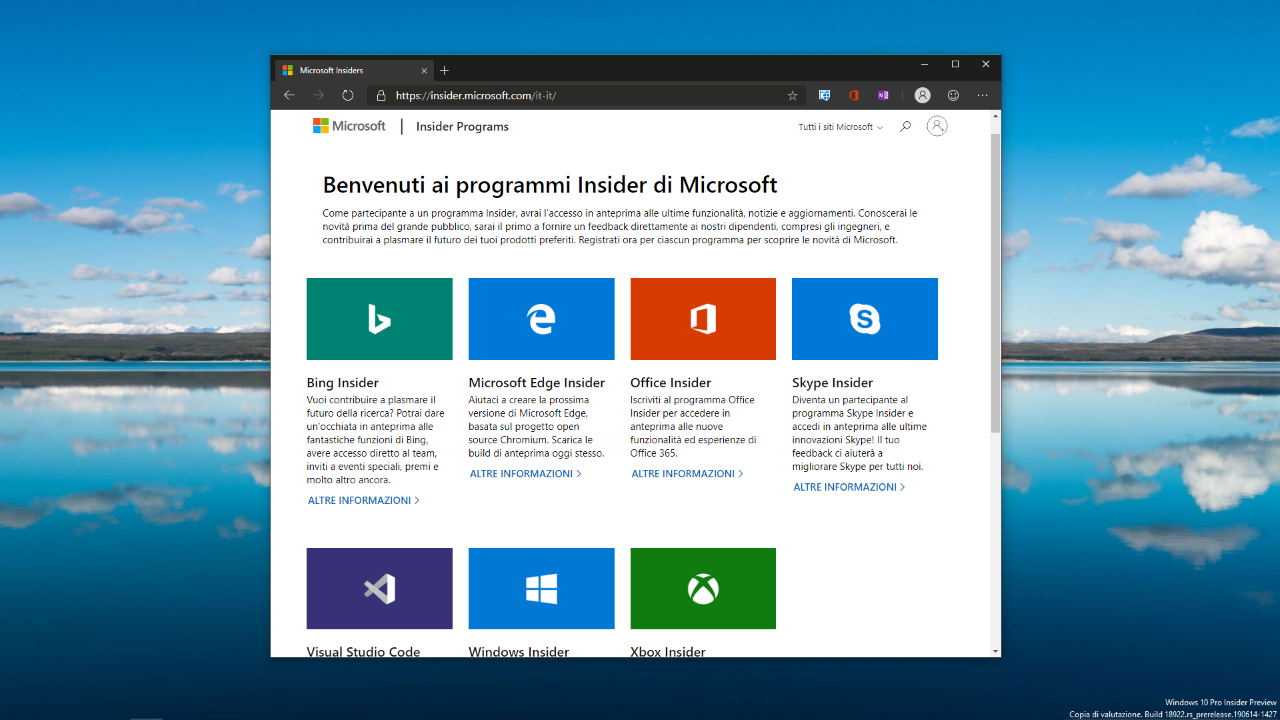Open a new tab with plus button
This screenshot has height=720, width=1280.
click(445, 70)
